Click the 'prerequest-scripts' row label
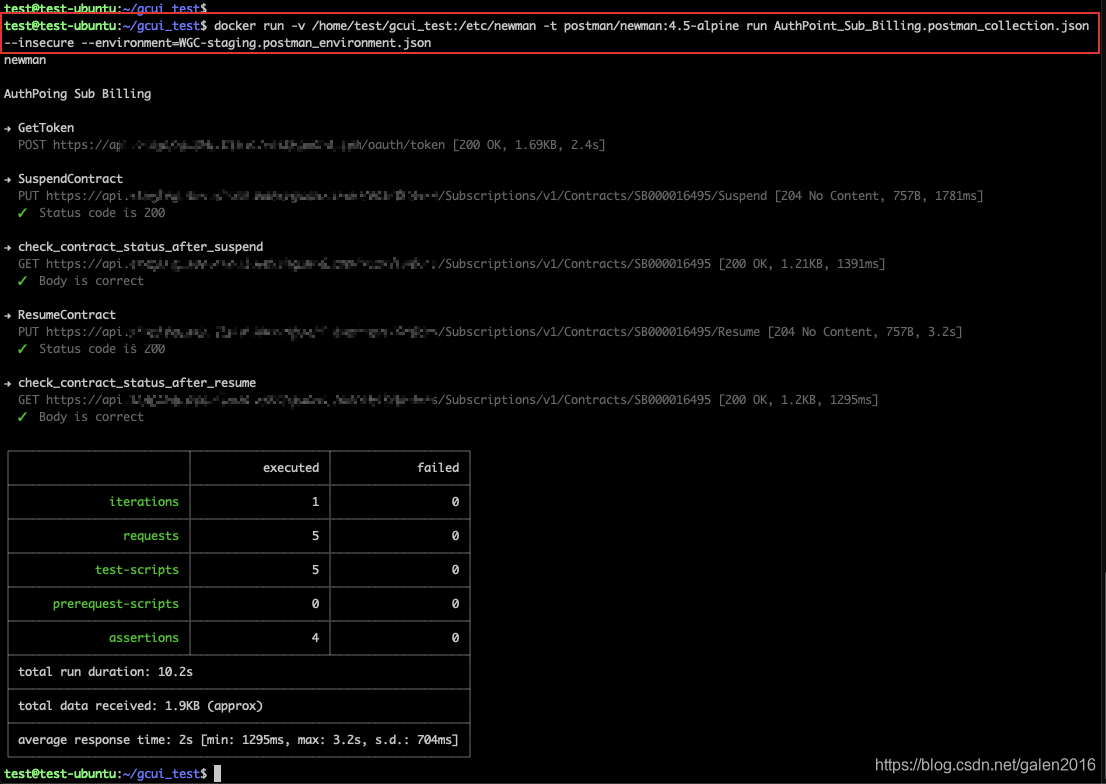The height and width of the screenshot is (784, 1106). click(x=116, y=603)
